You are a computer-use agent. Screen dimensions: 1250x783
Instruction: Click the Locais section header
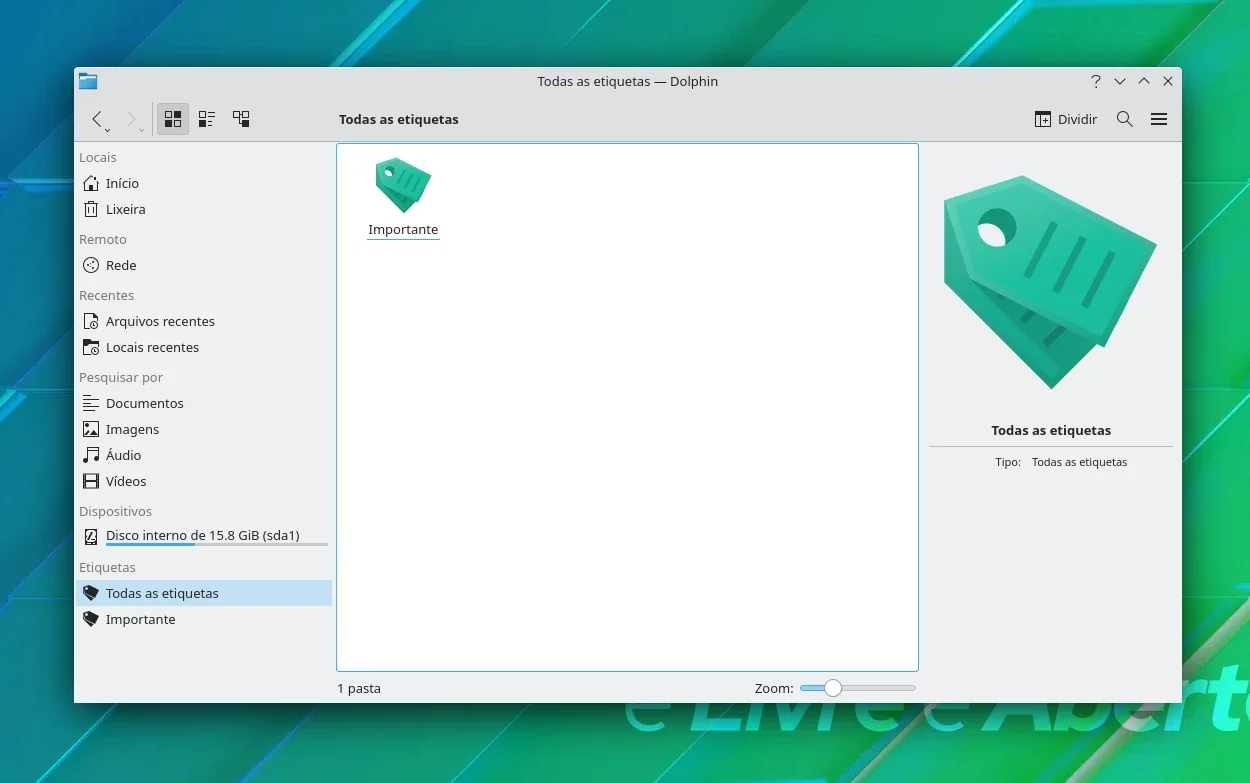pyautogui.click(x=98, y=157)
